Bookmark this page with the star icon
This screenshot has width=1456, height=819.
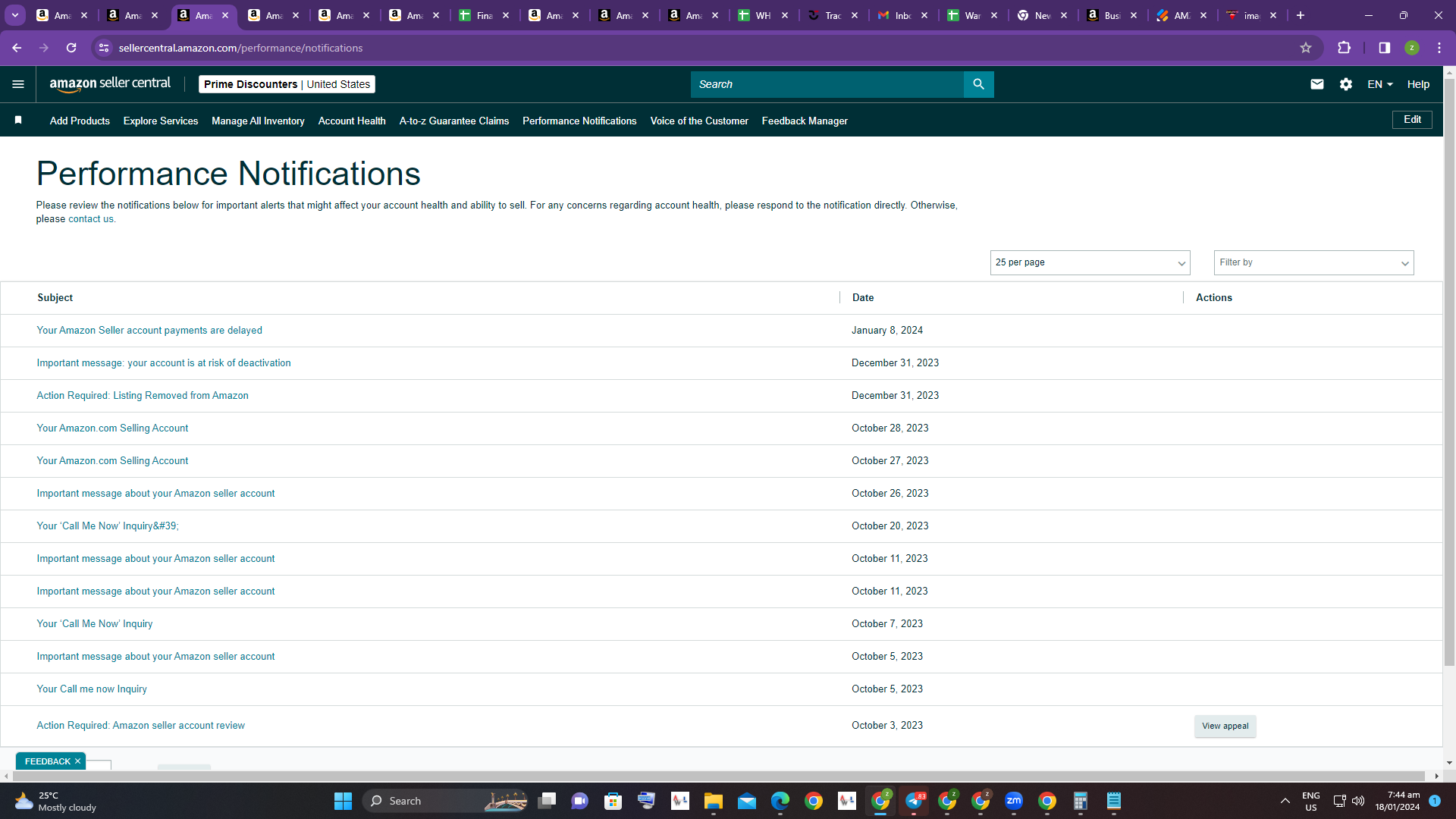point(1306,48)
